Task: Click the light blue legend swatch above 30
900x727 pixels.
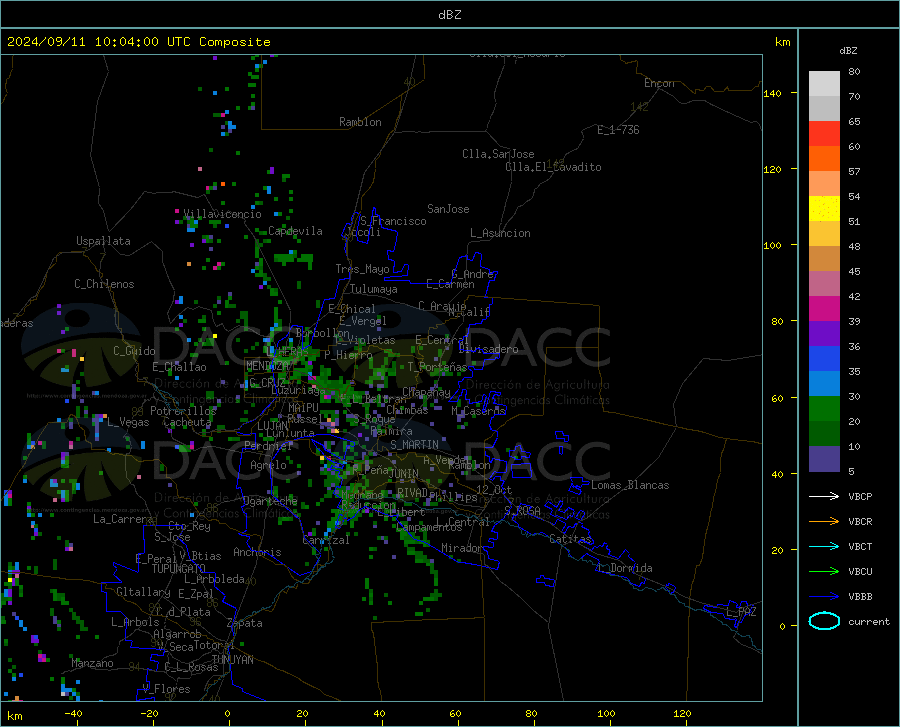Action: pos(824,384)
